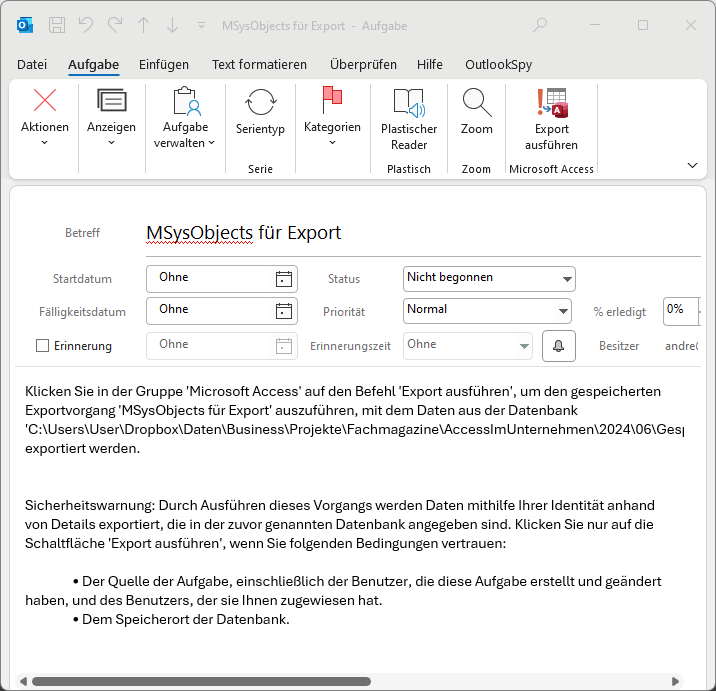The height and width of the screenshot is (691, 716).
Task: Open the Fälligkeitsdatum calendar picker
Action: pyautogui.click(x=284, y=311)
